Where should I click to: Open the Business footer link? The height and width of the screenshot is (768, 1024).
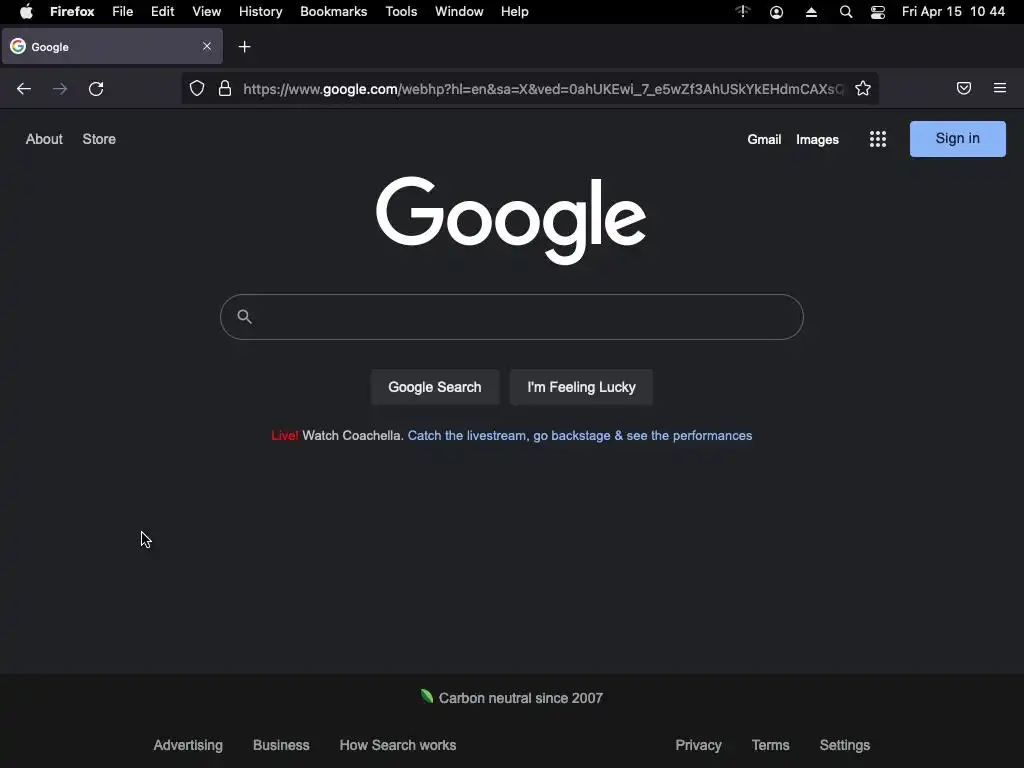(281, 745)
